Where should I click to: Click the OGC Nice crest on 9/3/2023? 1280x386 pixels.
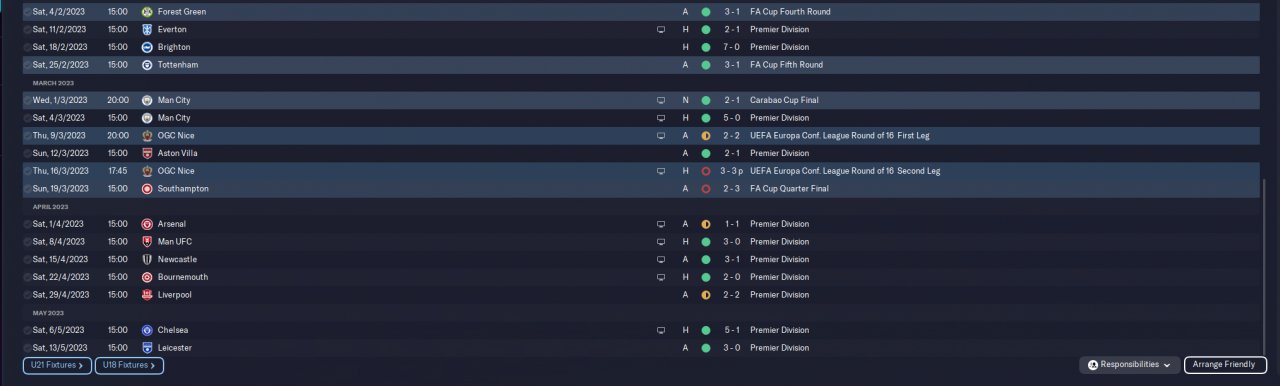147,136
